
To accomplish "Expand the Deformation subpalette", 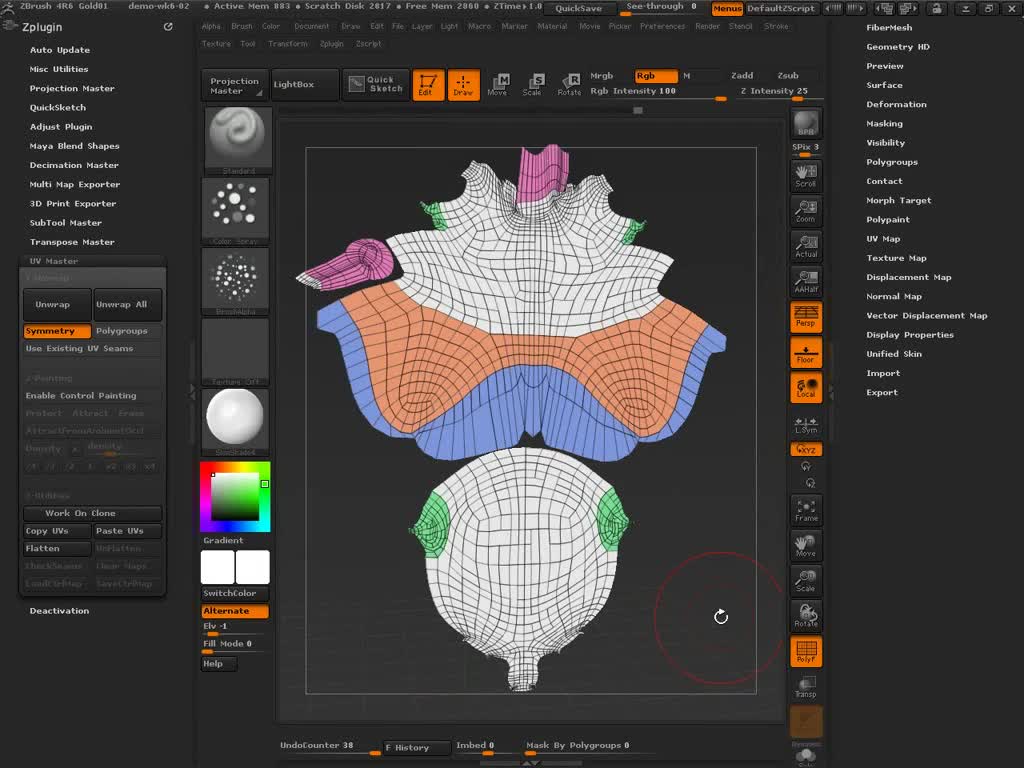I will point(896,104).
